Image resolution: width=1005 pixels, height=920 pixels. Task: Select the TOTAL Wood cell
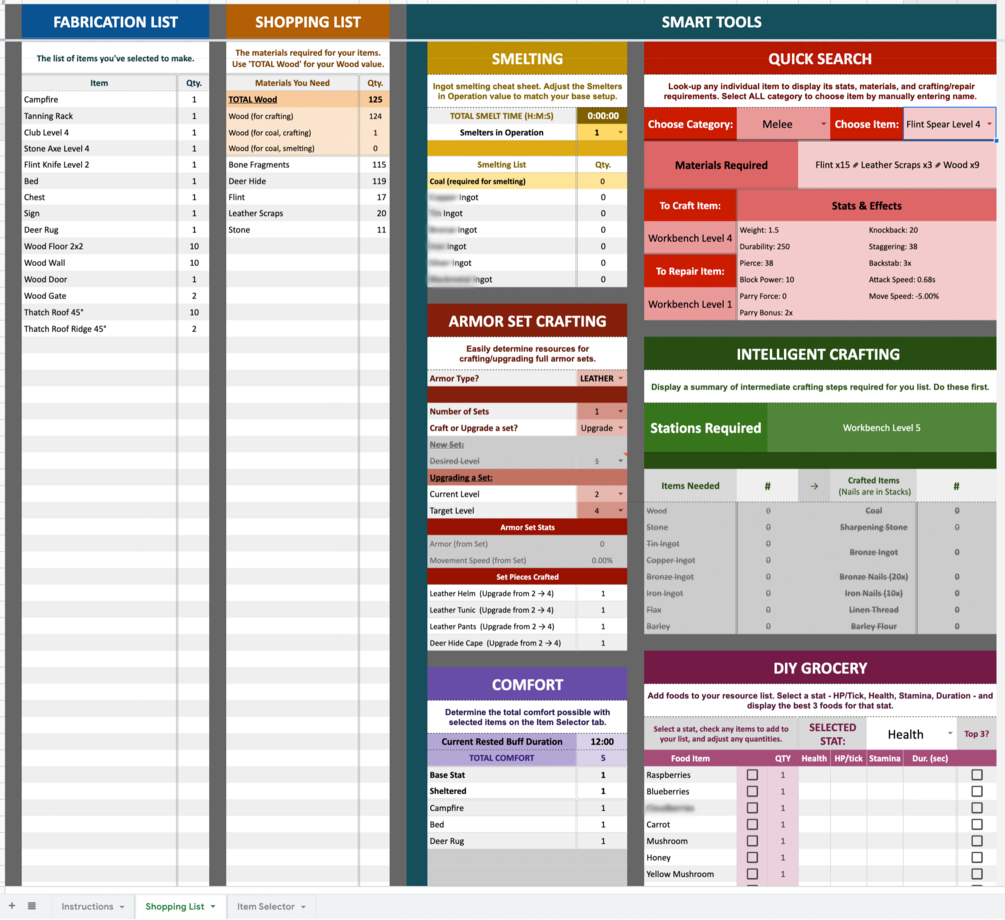click(x=292, y=99)
